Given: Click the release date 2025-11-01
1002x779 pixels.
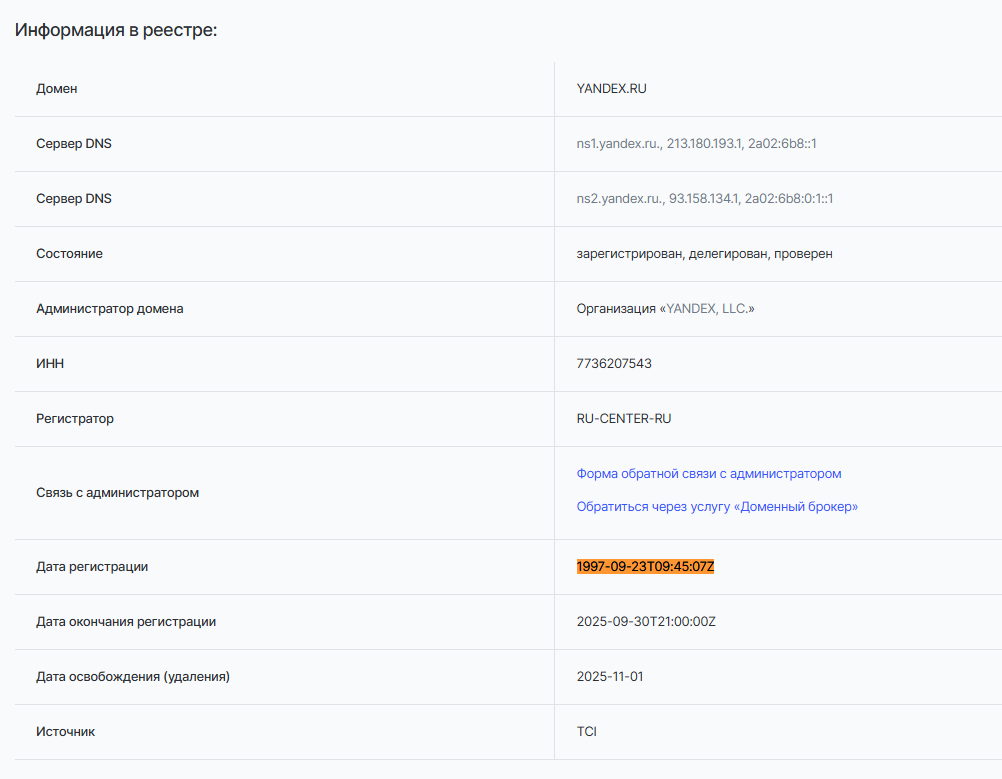Looking at the screenshot, I should [x=610, y=677].
